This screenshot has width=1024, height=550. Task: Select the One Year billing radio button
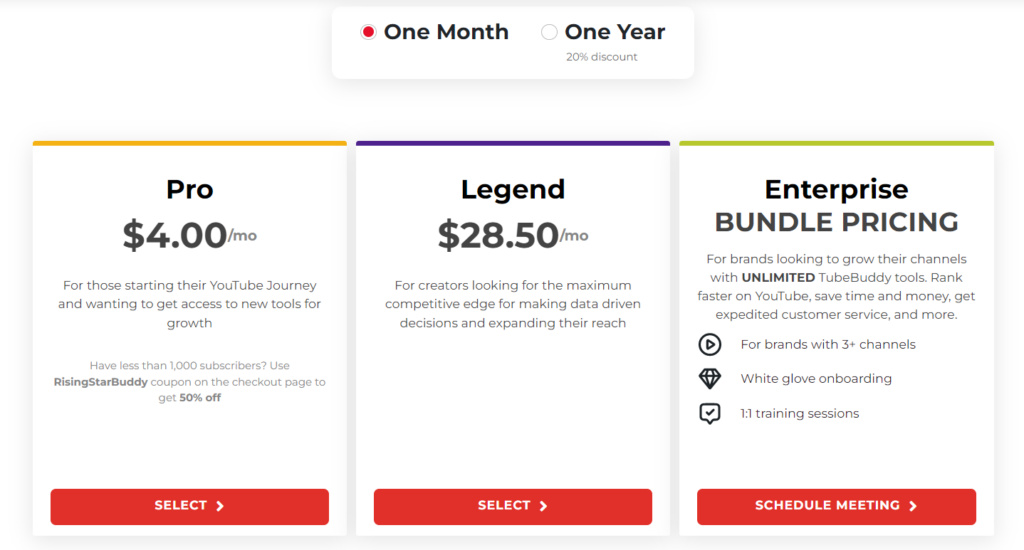point(549,32)
